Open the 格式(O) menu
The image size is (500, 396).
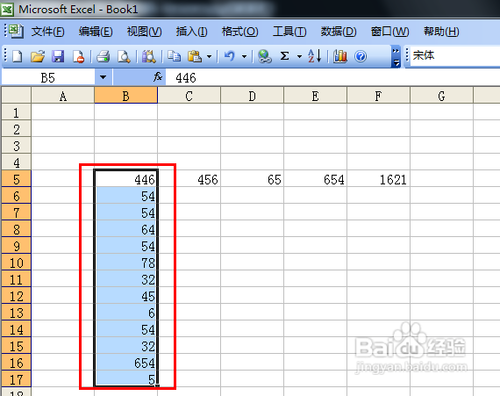(240, 32)
